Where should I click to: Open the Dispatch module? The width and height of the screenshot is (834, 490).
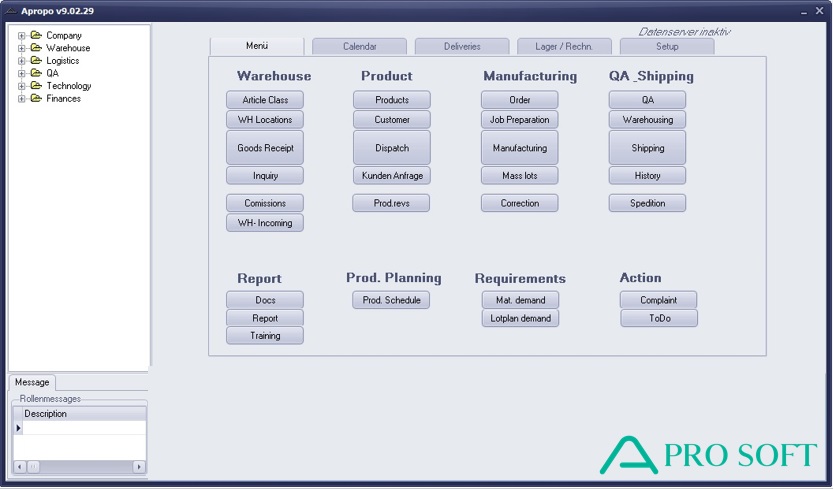click(392, 148)
